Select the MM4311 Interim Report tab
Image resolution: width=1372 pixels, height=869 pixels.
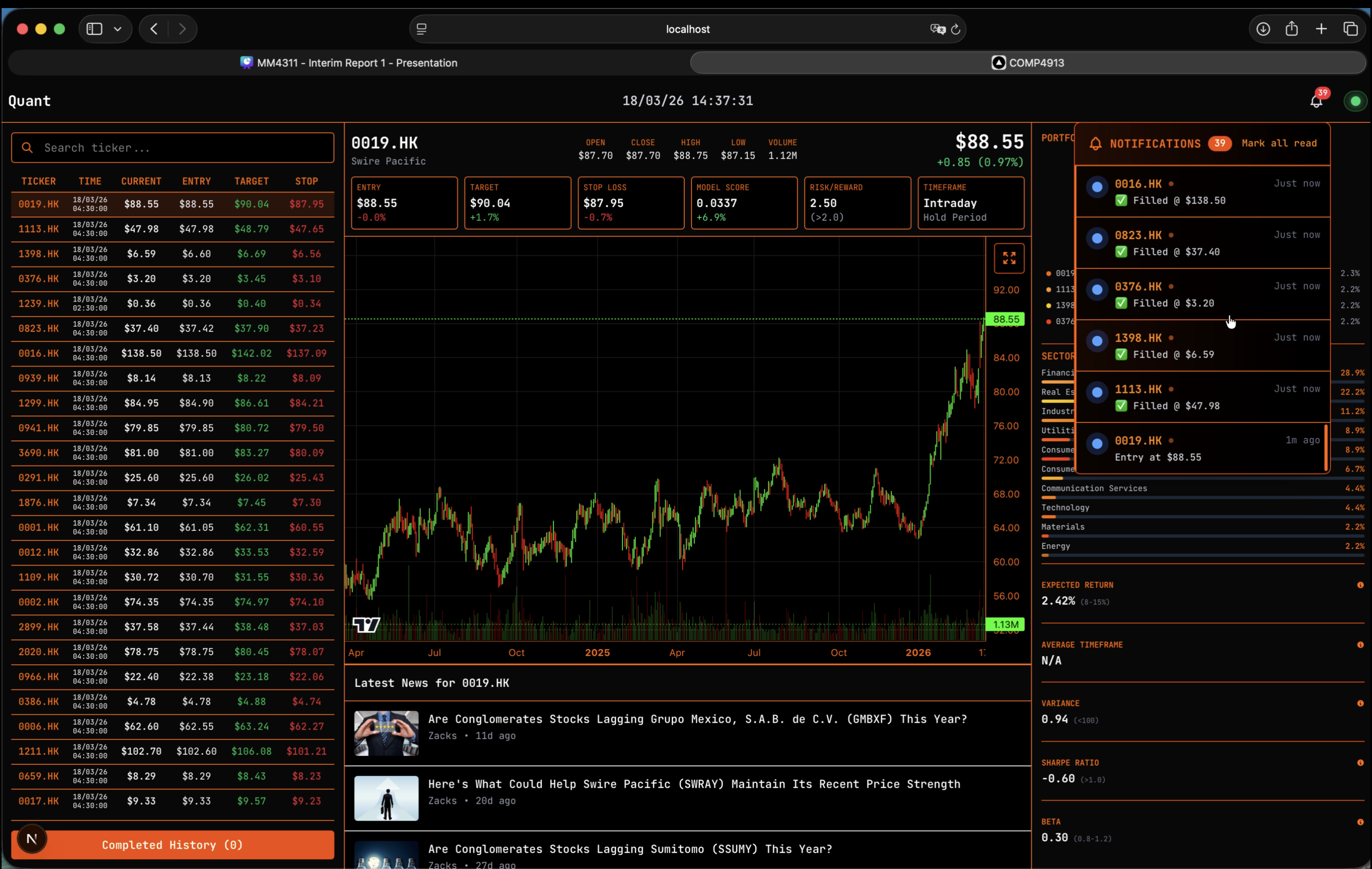pyautogui.click(x=348, y=63)
